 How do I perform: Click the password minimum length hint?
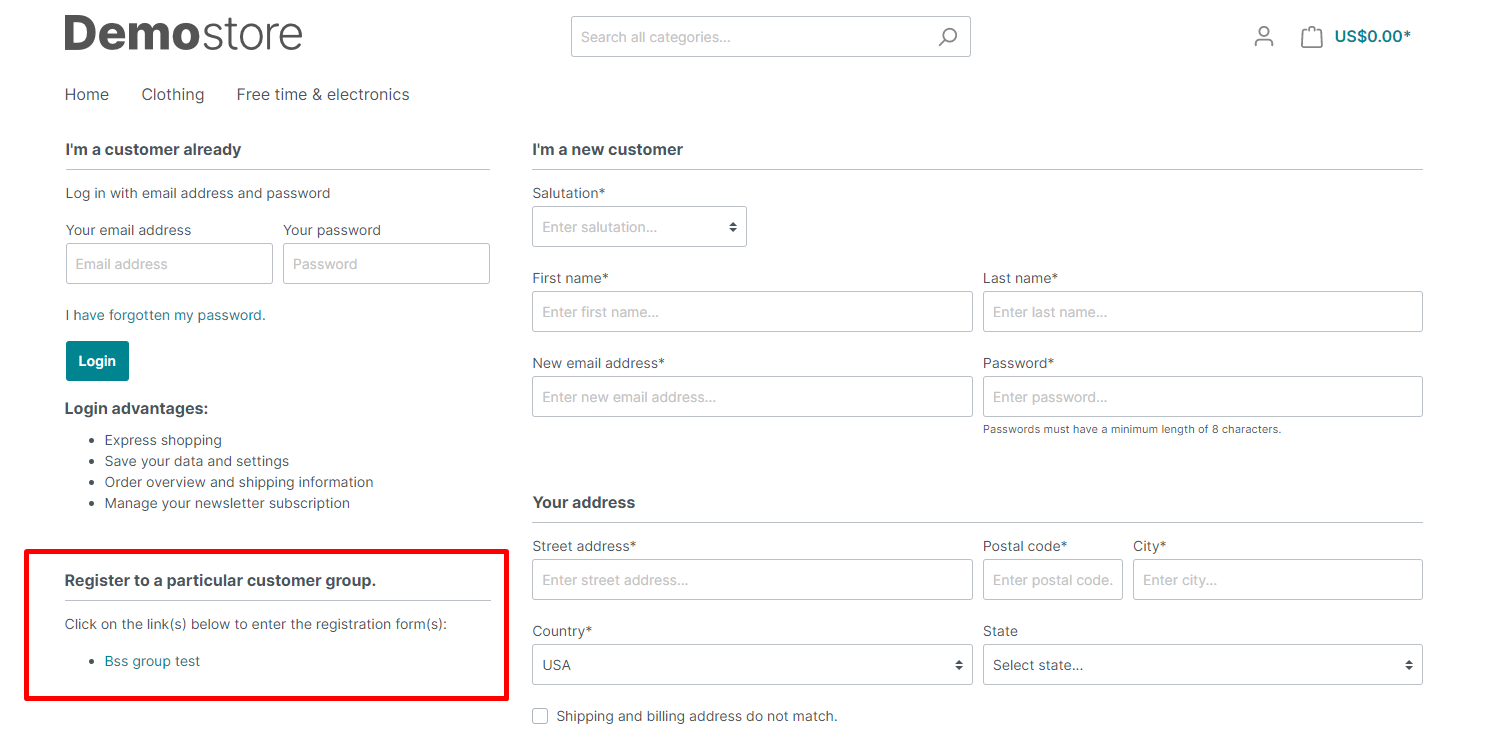point(1132,429)
